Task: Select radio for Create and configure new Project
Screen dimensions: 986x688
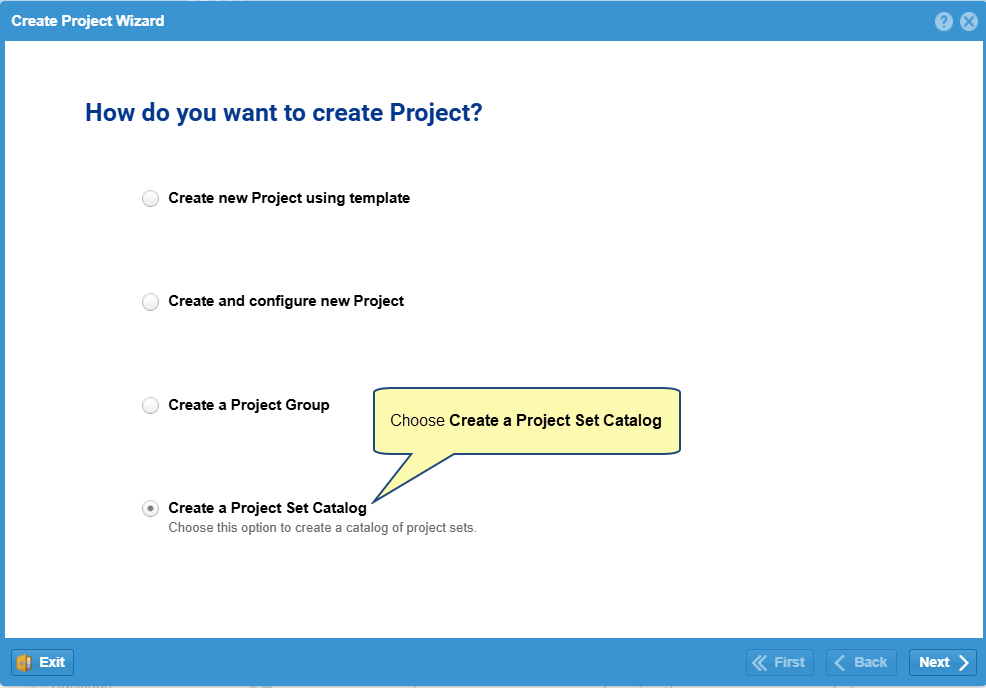Action: pos(150,302)
